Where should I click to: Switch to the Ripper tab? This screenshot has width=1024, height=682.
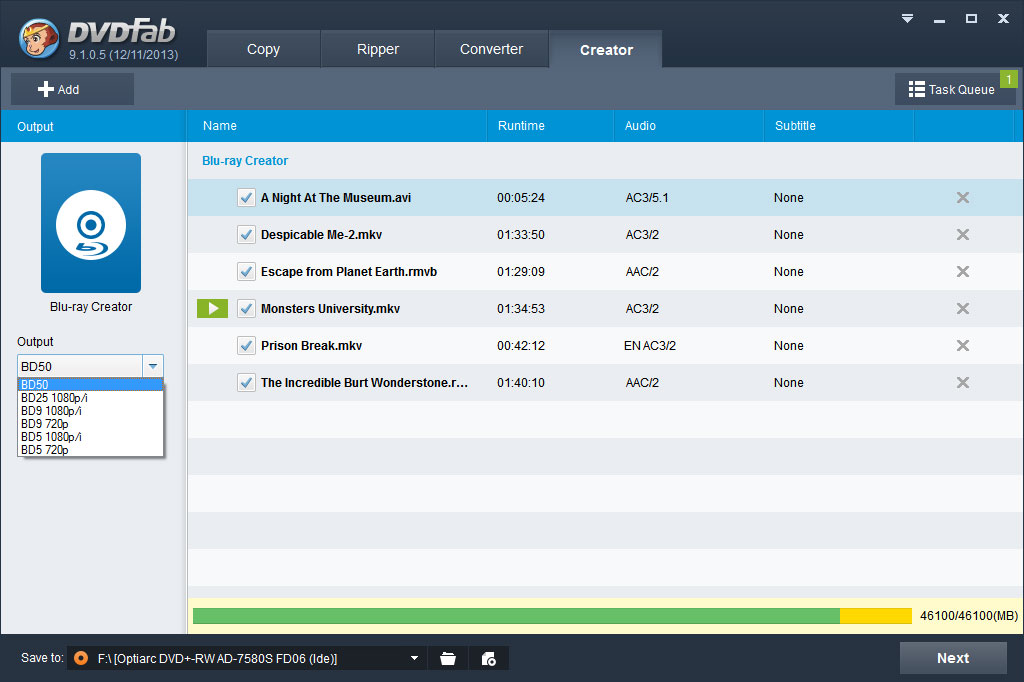click(377, 49)
